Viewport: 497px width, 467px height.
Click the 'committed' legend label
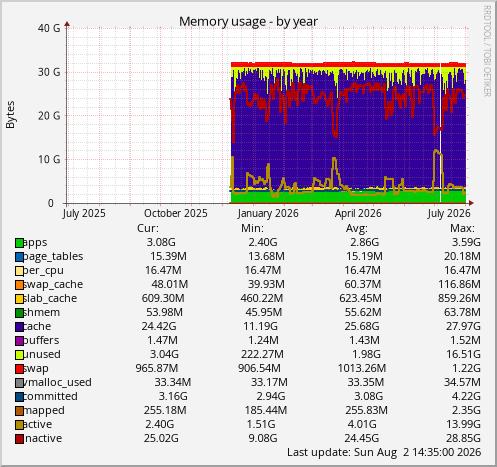(50, 397)
